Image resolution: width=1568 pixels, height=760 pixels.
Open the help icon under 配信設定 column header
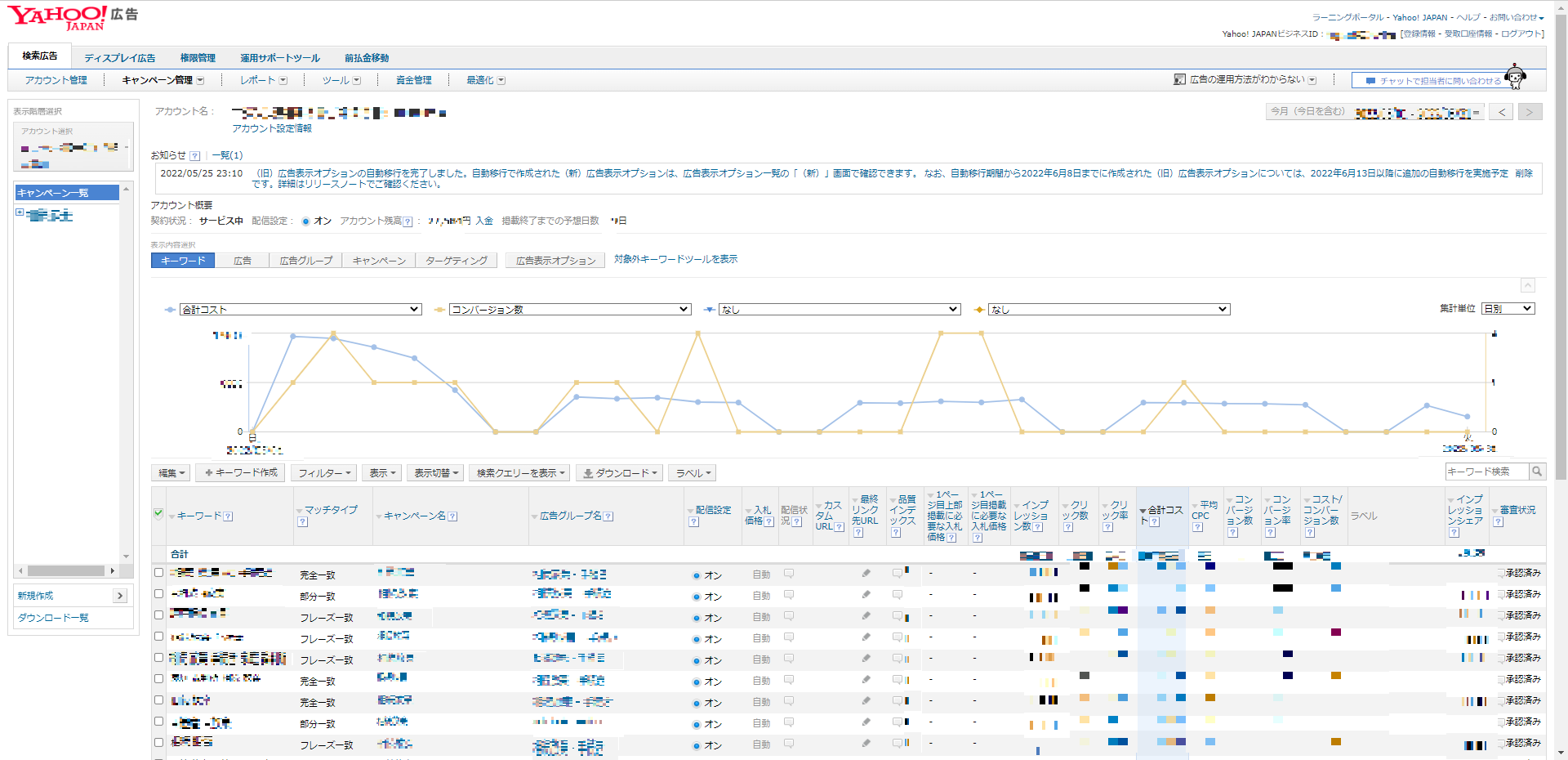tap(693, 522)
